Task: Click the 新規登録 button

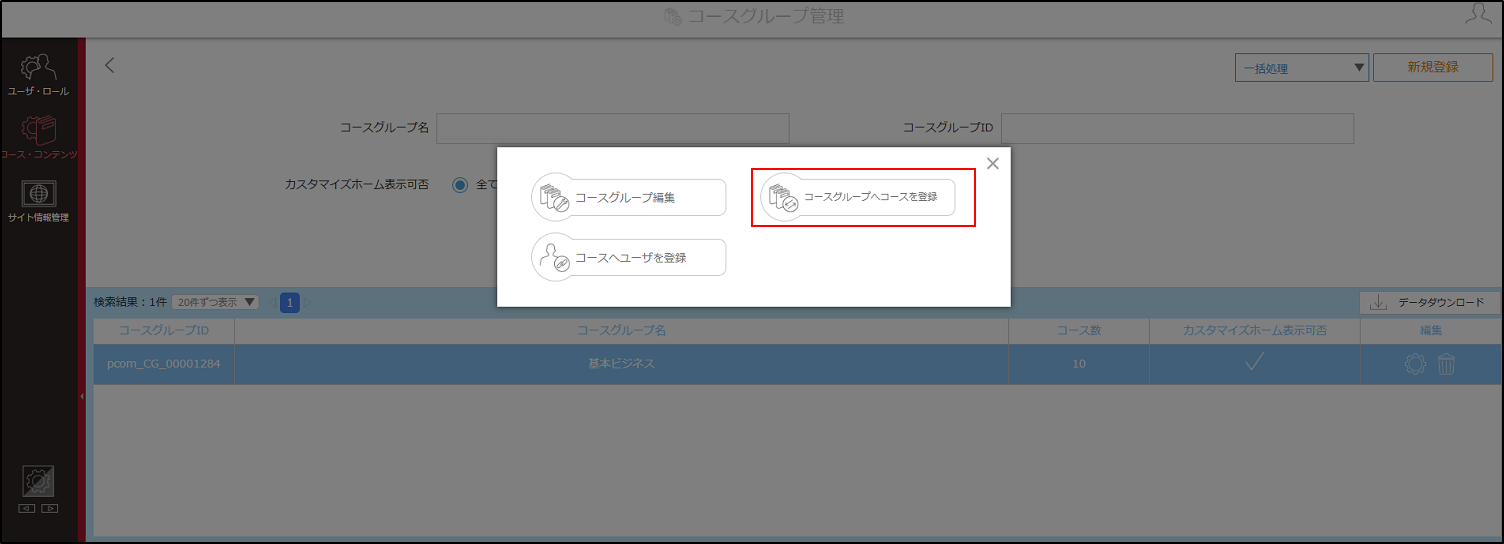Action: point(1433,67)
